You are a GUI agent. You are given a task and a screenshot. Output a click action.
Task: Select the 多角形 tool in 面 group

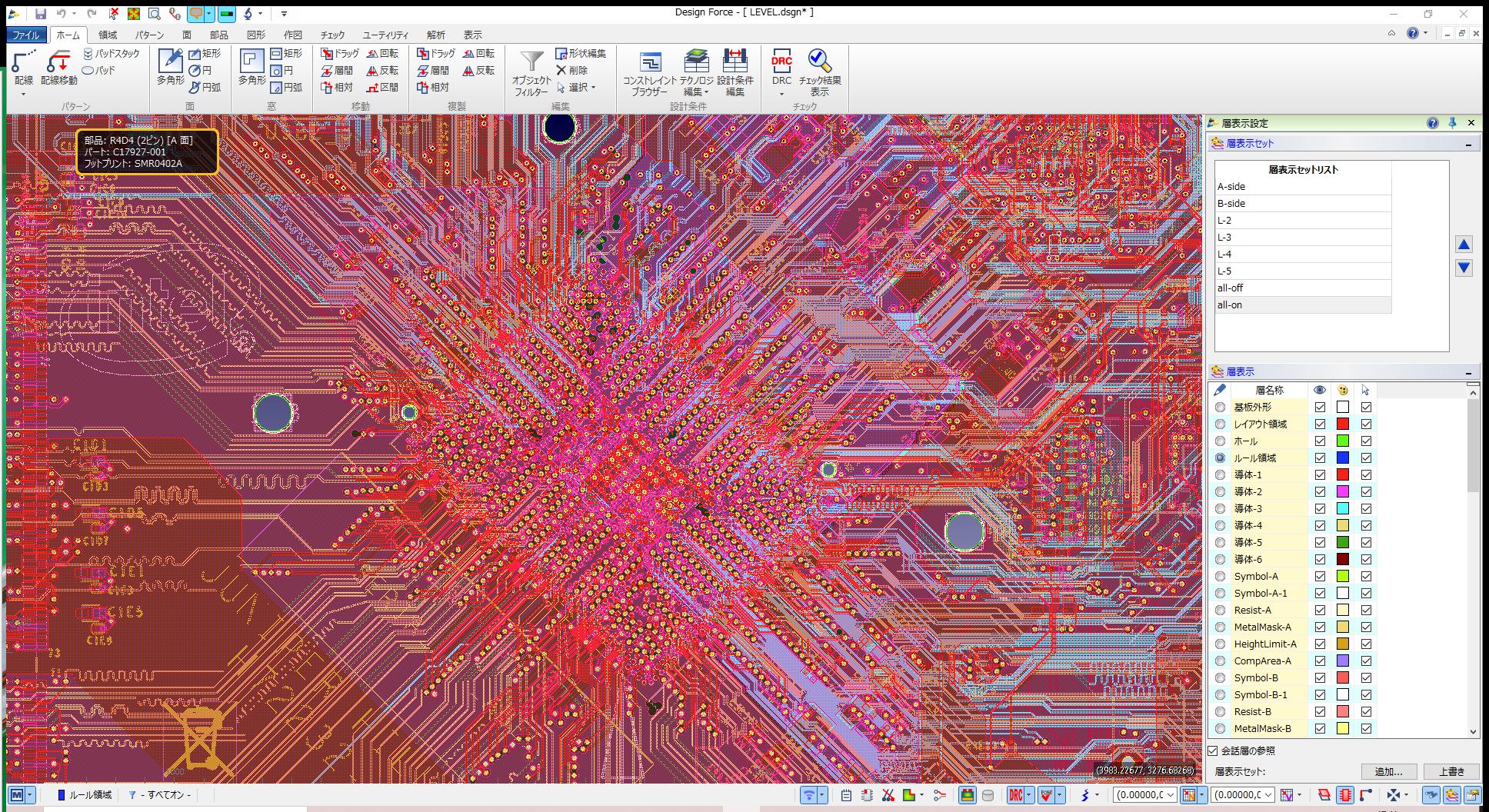coord(171,68)
